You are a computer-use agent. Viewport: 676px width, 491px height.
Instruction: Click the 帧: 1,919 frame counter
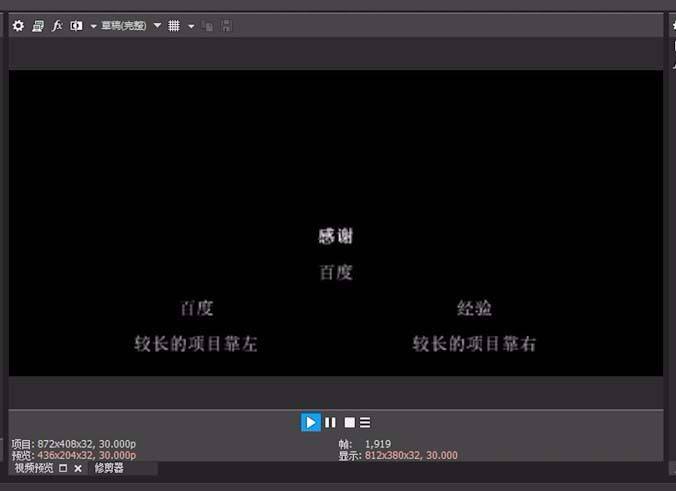pyautogui.click(x=365, y=444)
